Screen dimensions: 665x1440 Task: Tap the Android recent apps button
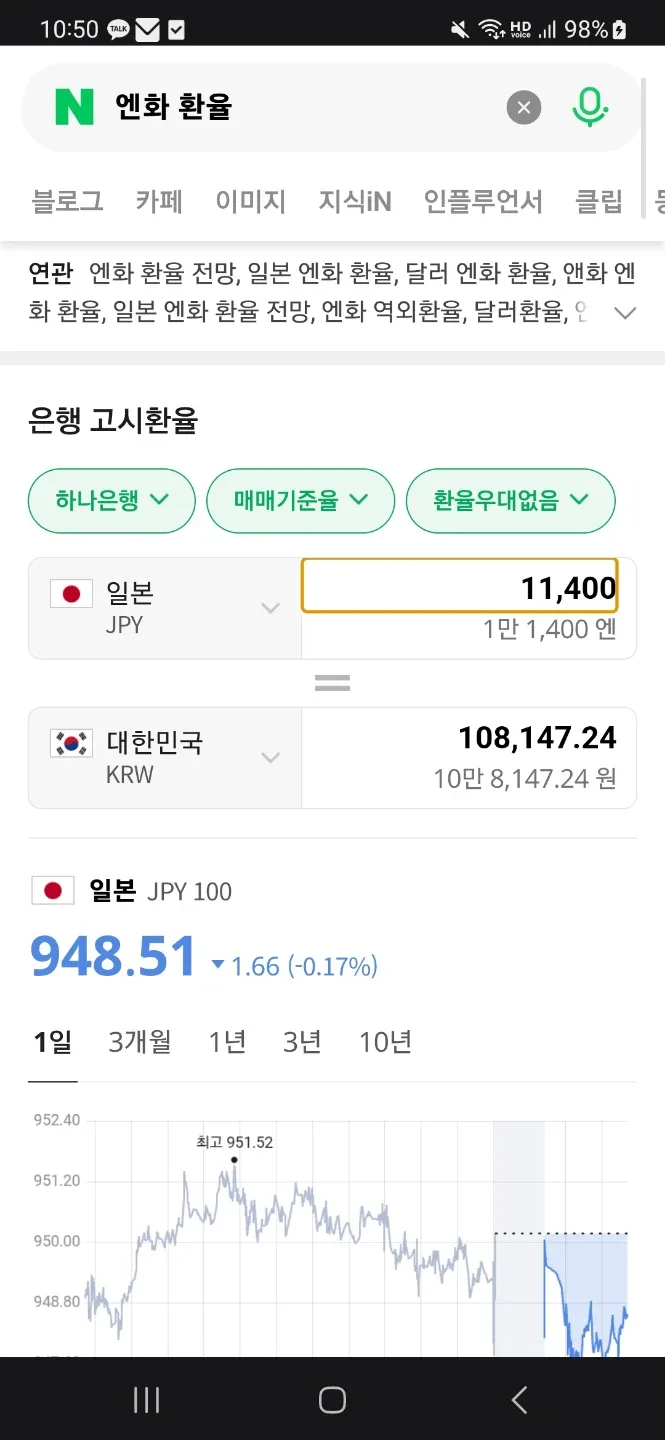[x=146, y=1400]
